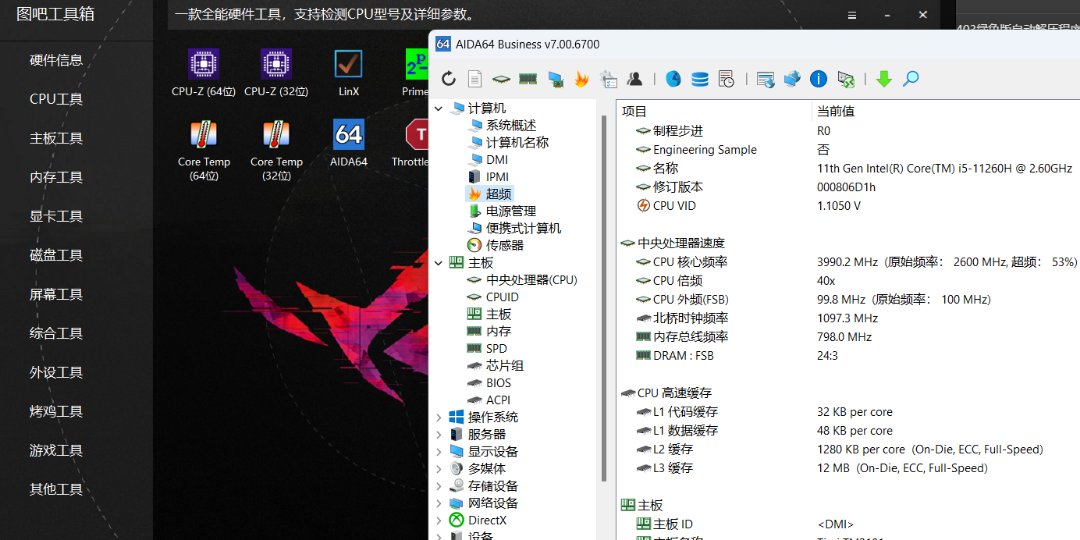1080x540 pixels.
Task: Open LinX from the tool grid
Action: [348, 72]
